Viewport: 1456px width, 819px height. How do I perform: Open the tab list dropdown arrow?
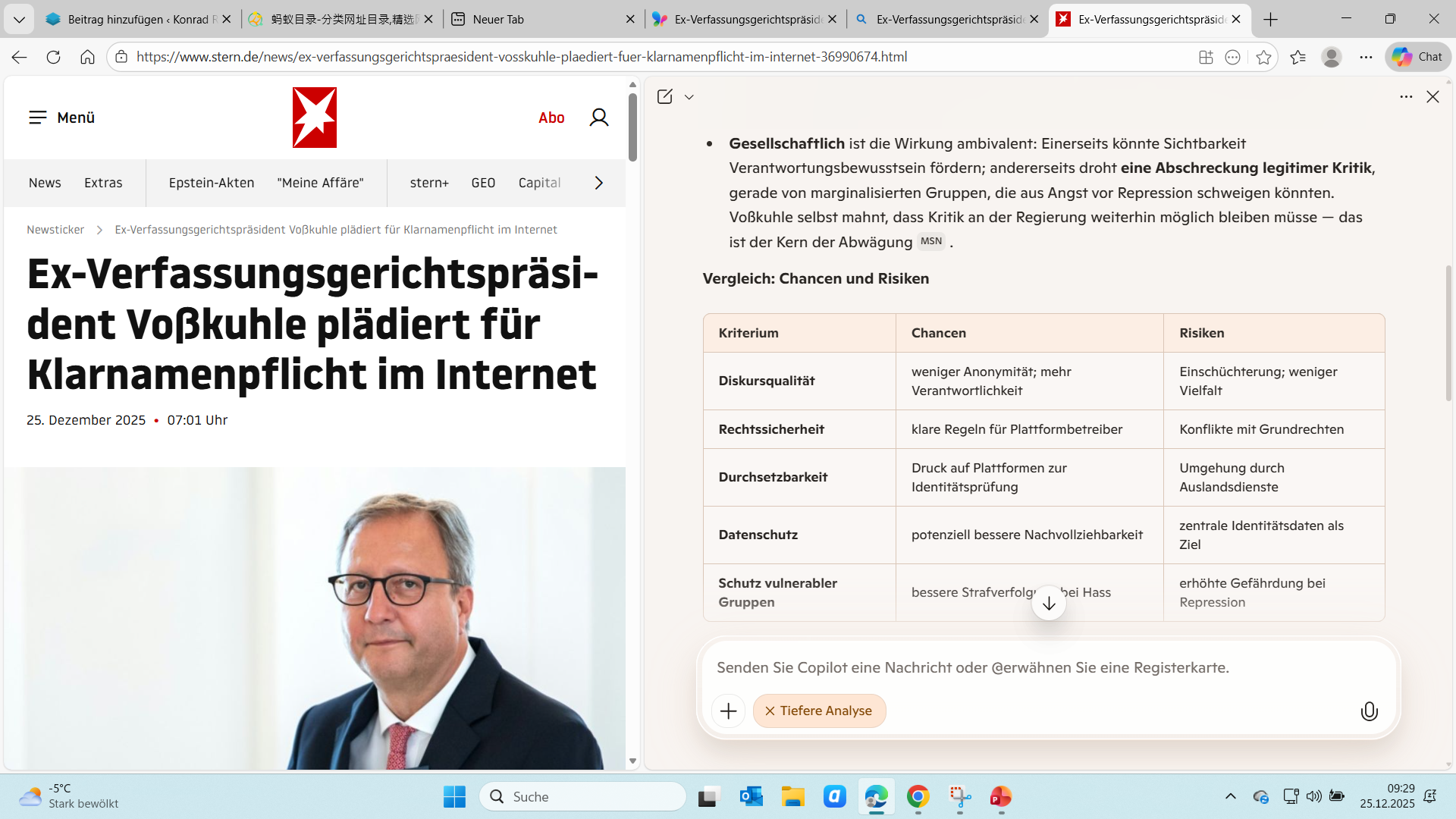(x=19, y=19)
